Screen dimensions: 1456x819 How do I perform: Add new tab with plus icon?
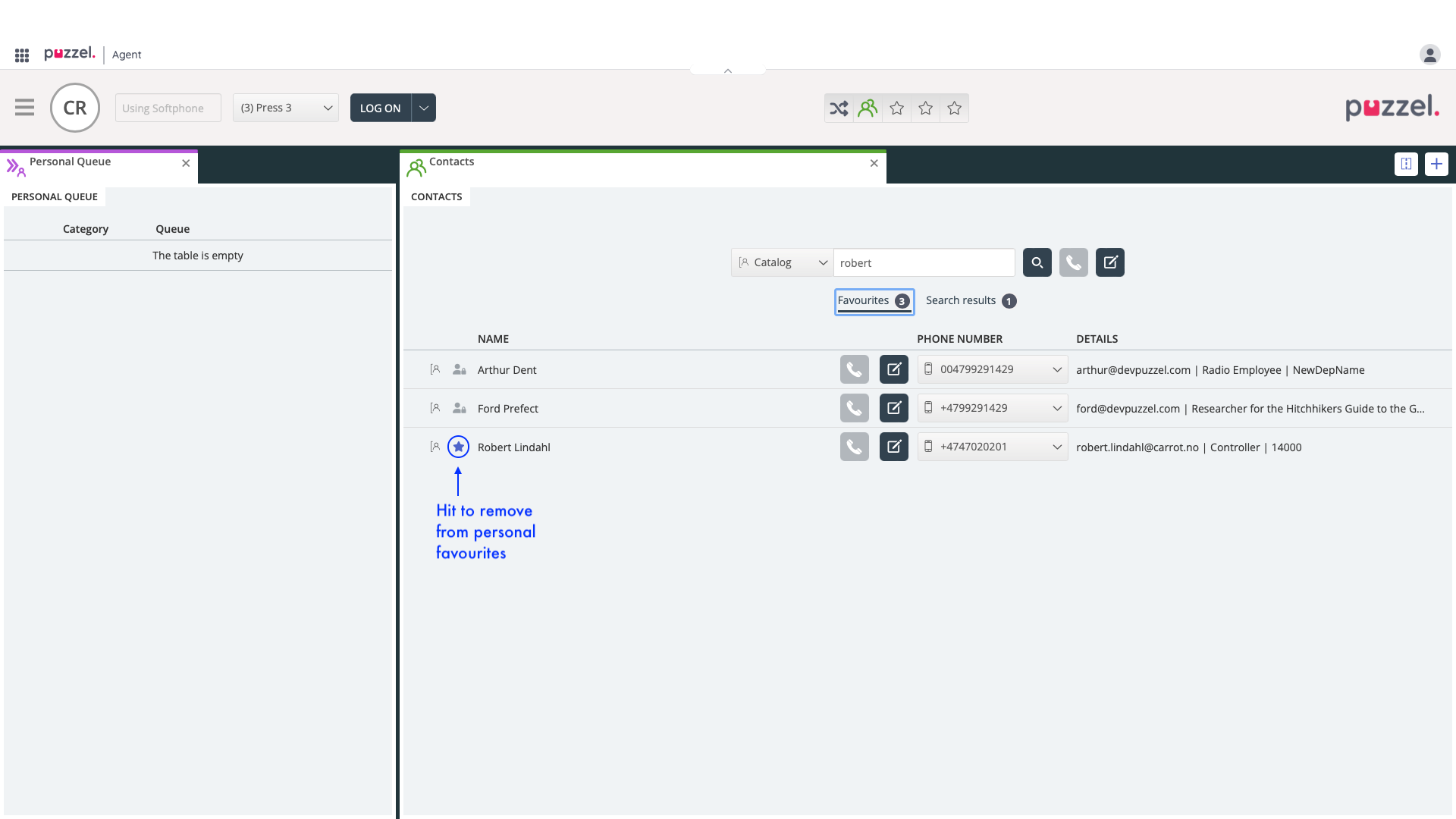pos(1436,164)
